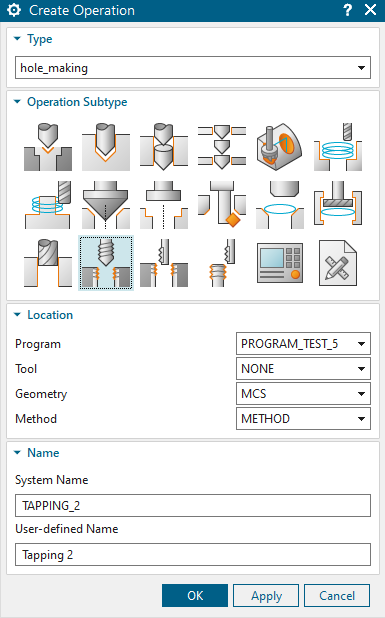
Task: Select the Countersinking cone tool icon
Action: (x=106, y=205)
